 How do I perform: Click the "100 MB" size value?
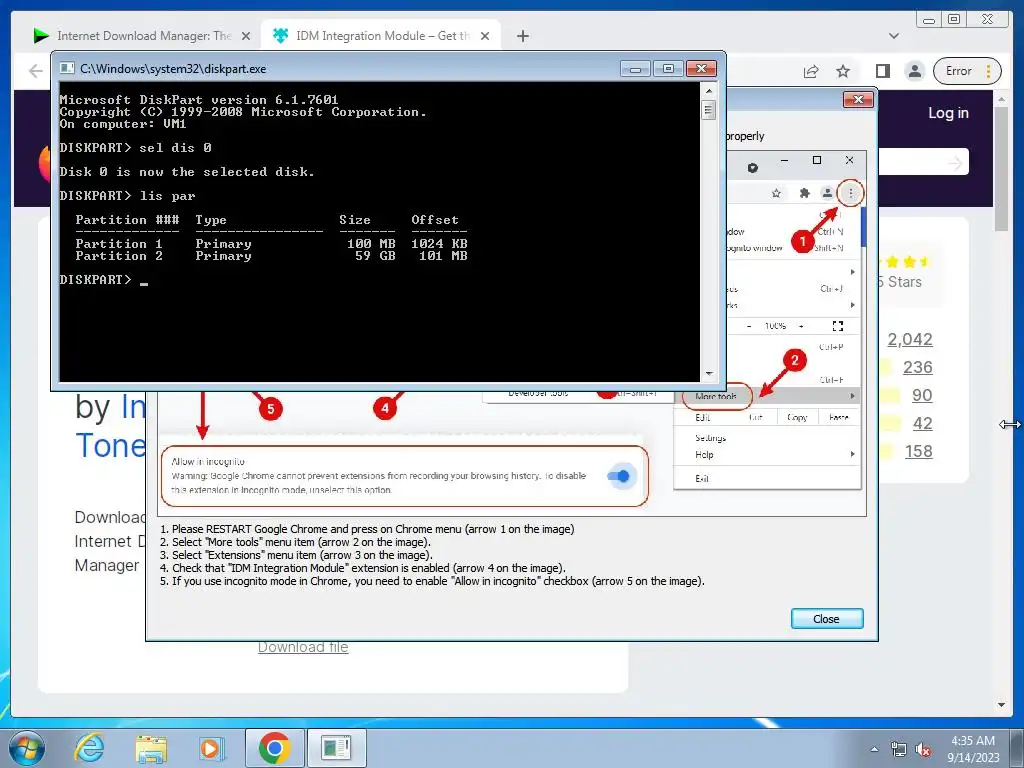371,244
